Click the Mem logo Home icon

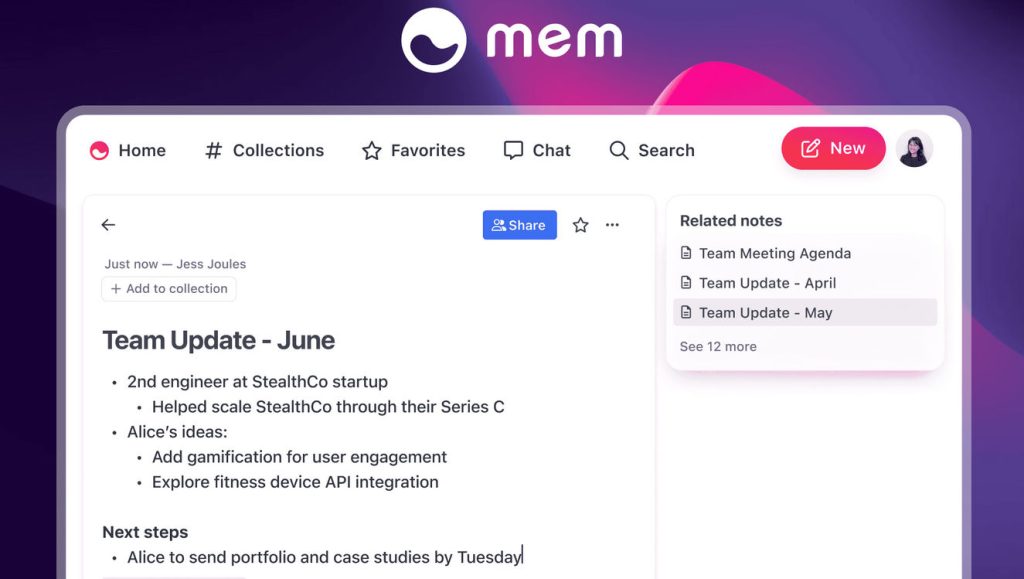point(99,151)
